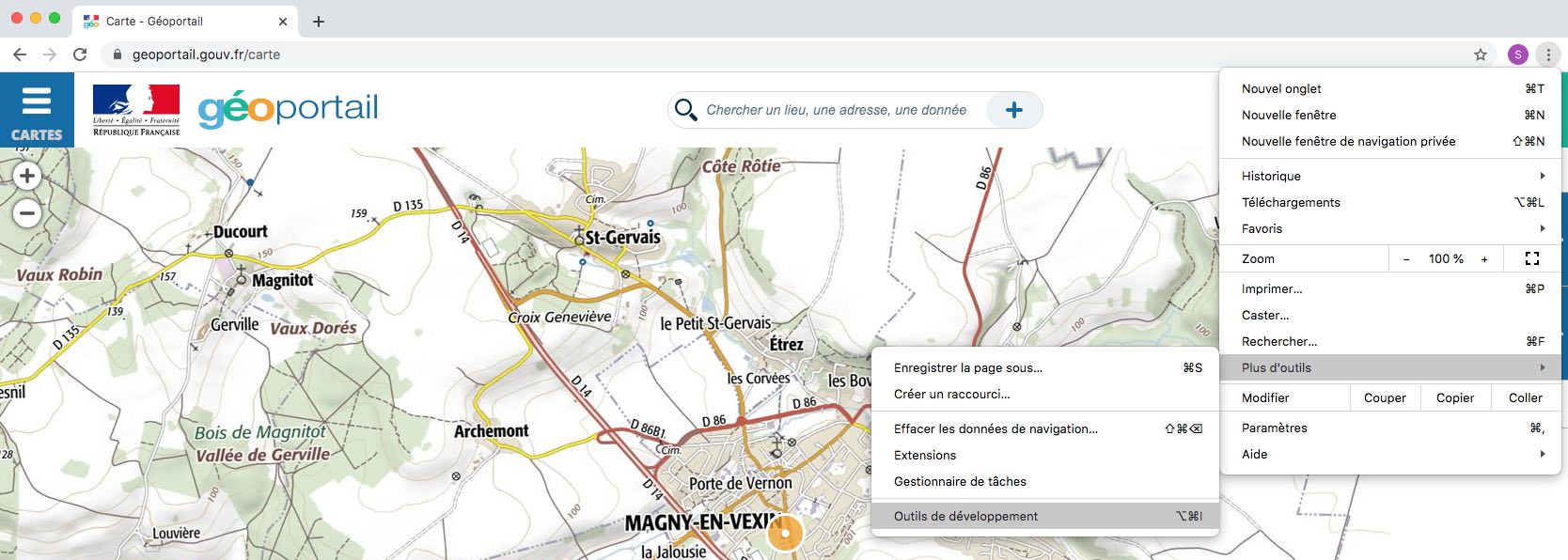Open Paramètres from the menu
This screenshot has height=560, width=1568.
tap(1390, 428)
